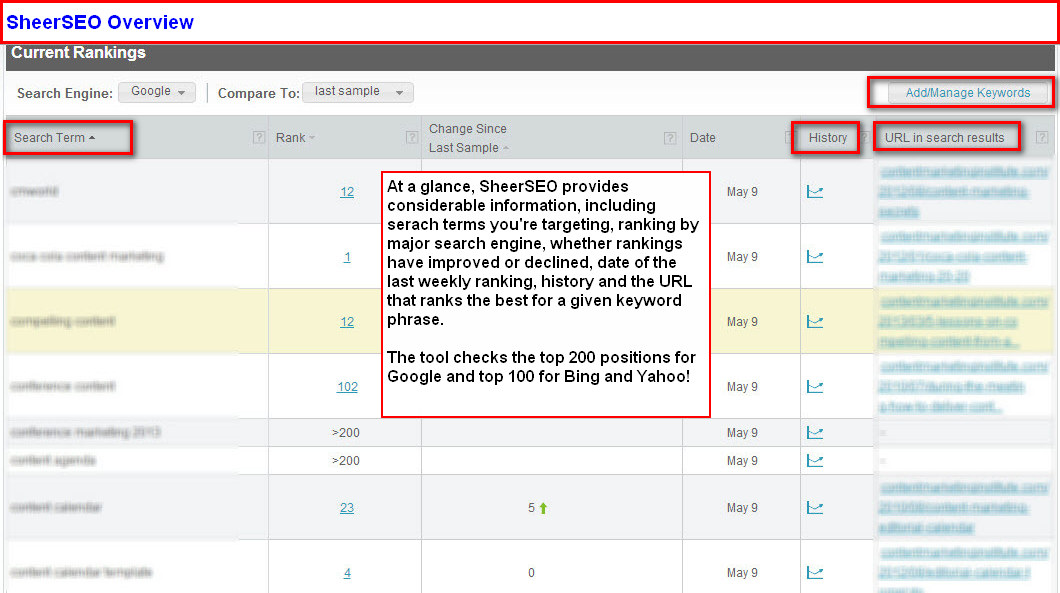Screen dimensions: 1060x593
Task: Click help icon beside Rank header
Action: [x=412, y=137]
